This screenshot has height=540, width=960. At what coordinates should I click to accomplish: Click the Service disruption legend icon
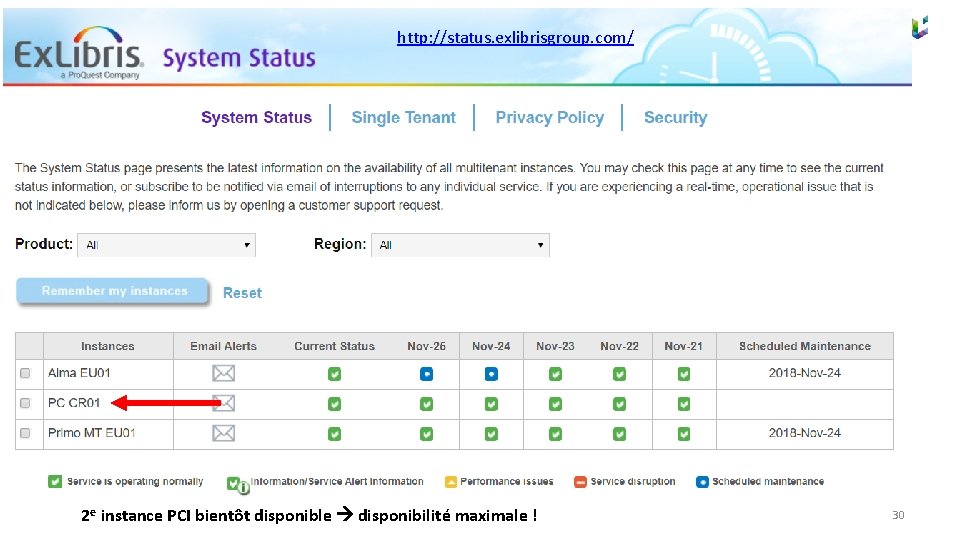580,482
